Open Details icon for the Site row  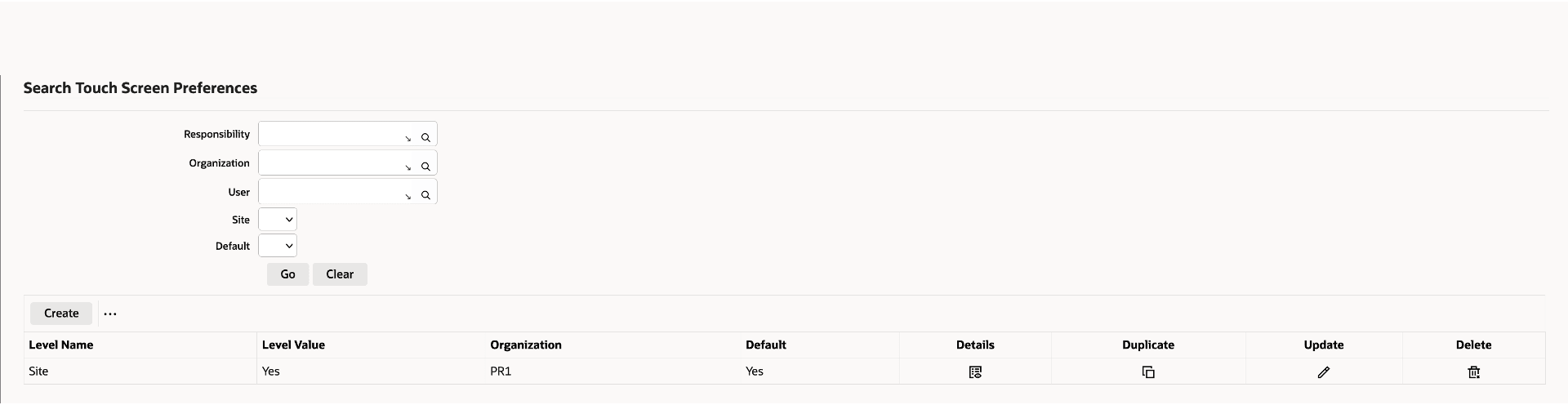(975, 372)
